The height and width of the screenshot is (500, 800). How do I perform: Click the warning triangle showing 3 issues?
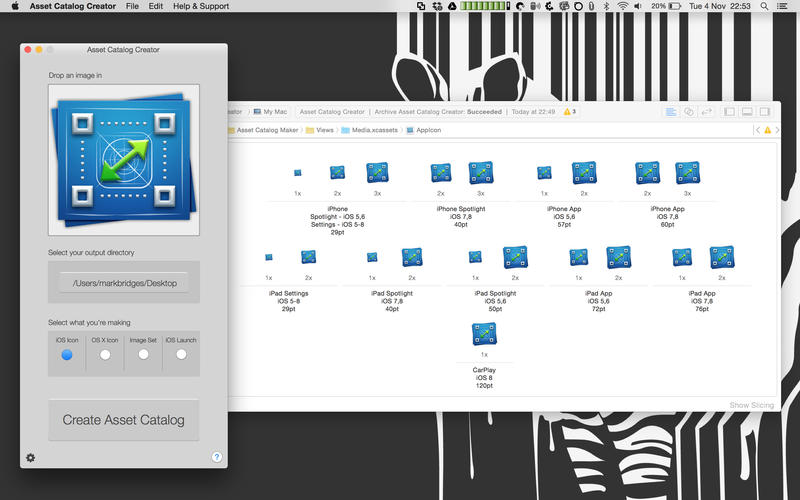[569, 112]
